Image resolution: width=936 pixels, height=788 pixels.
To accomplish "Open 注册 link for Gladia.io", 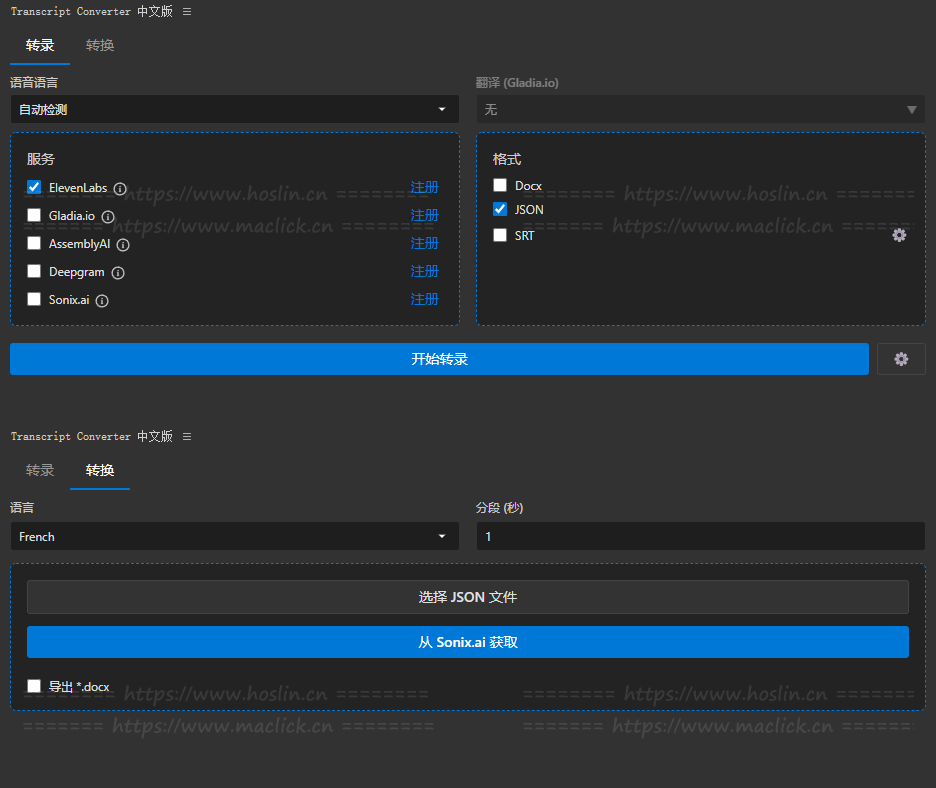I will (424, 215).
